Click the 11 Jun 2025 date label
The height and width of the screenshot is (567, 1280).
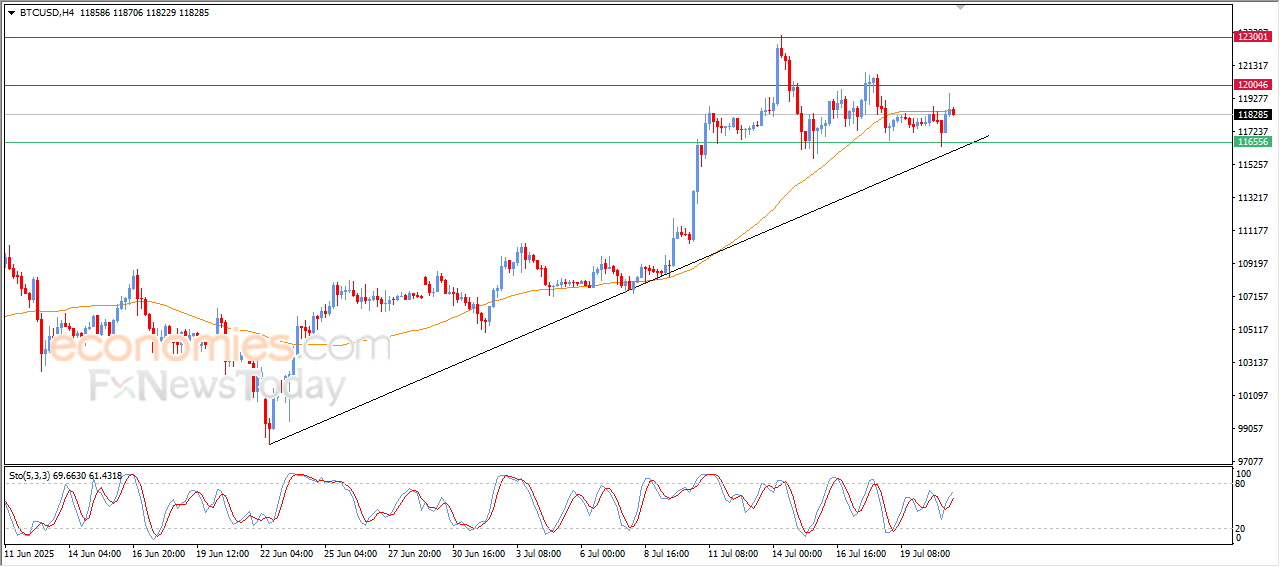[x=28, y=552]
